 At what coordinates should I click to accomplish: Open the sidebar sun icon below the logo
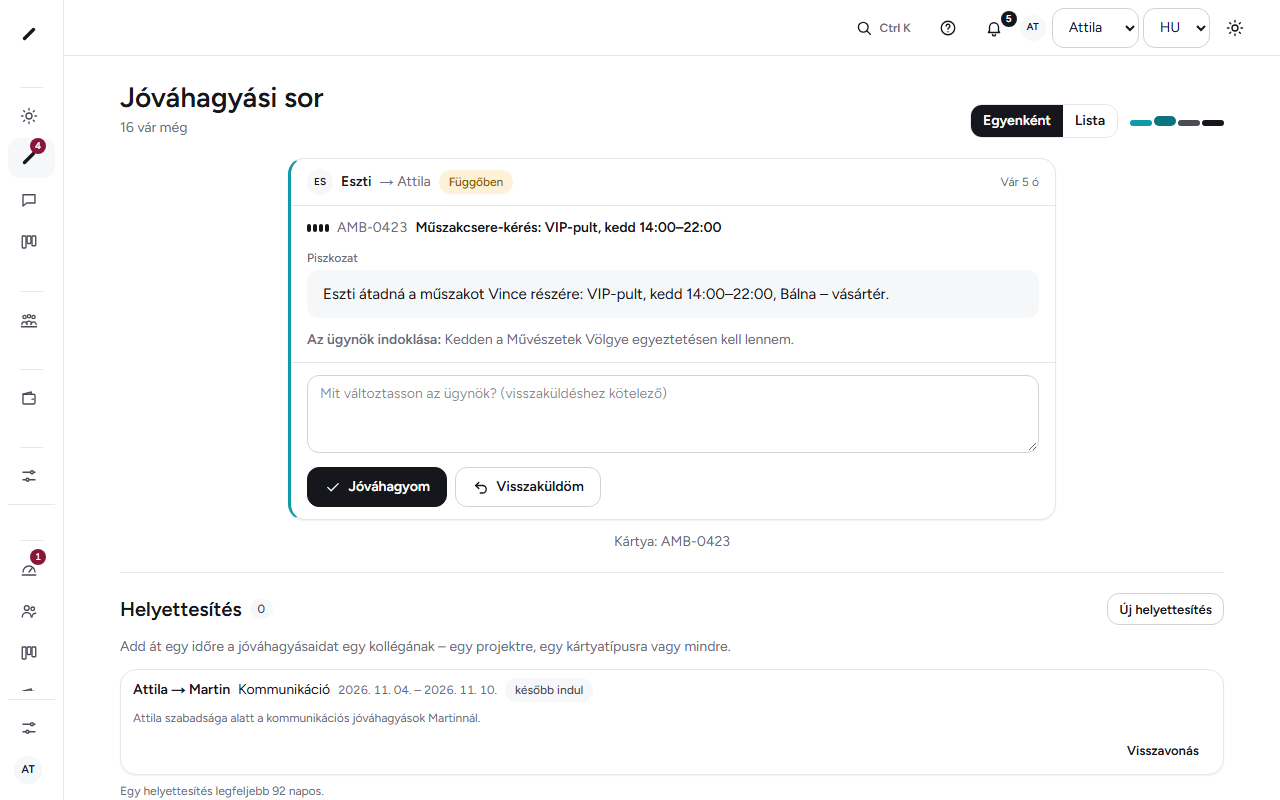click(29, 116)
